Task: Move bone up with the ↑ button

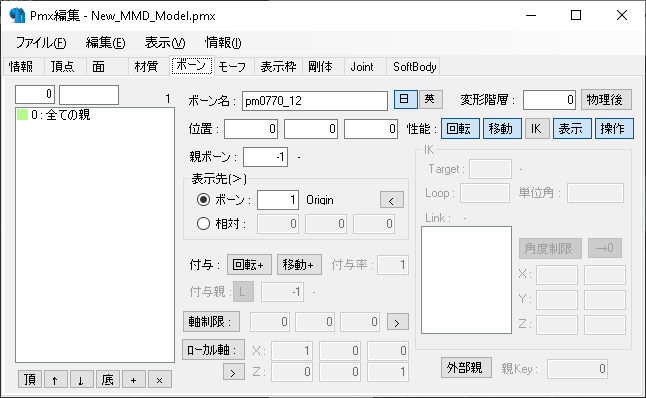Action: [x=55, y=379]
